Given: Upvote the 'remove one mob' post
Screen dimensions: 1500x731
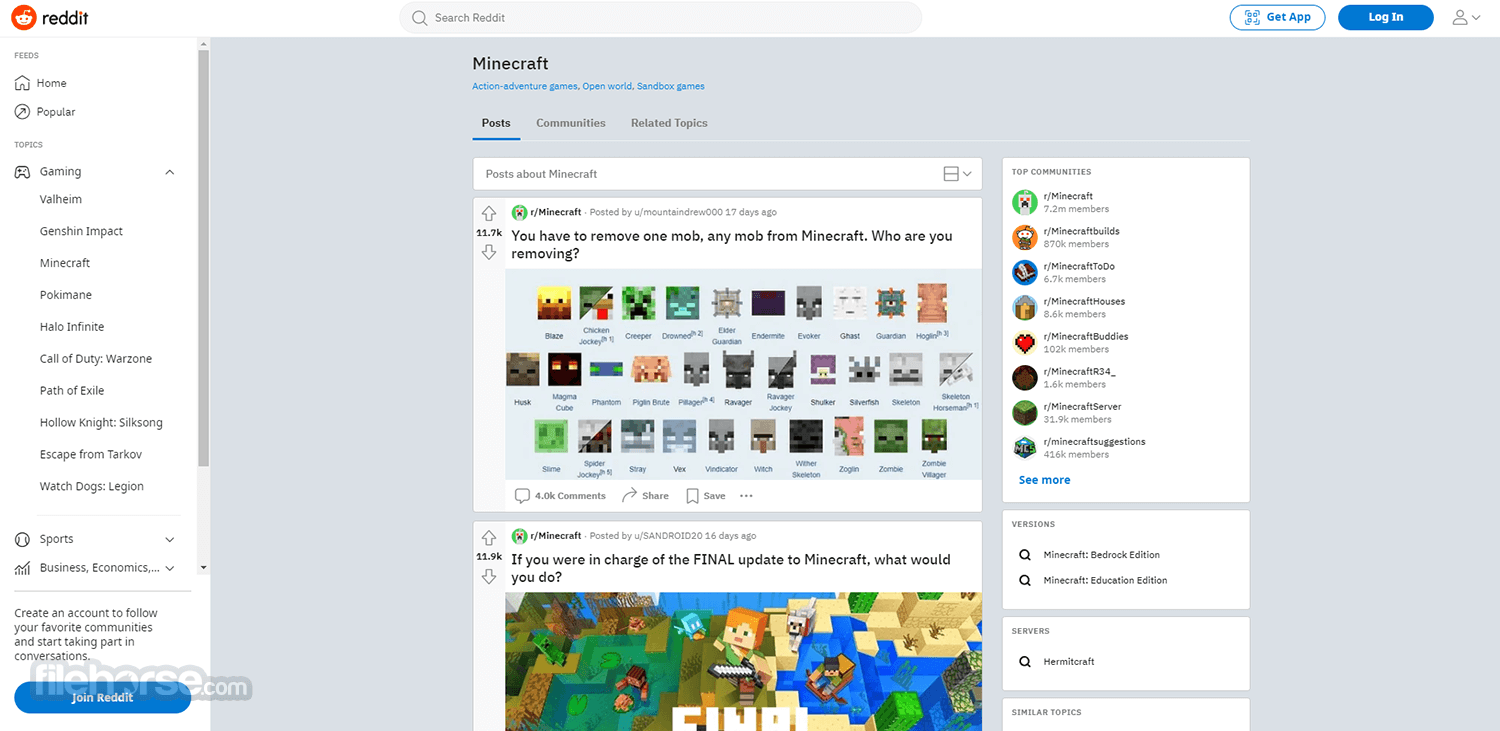Looking at the screenshot, I should [489, 213].
